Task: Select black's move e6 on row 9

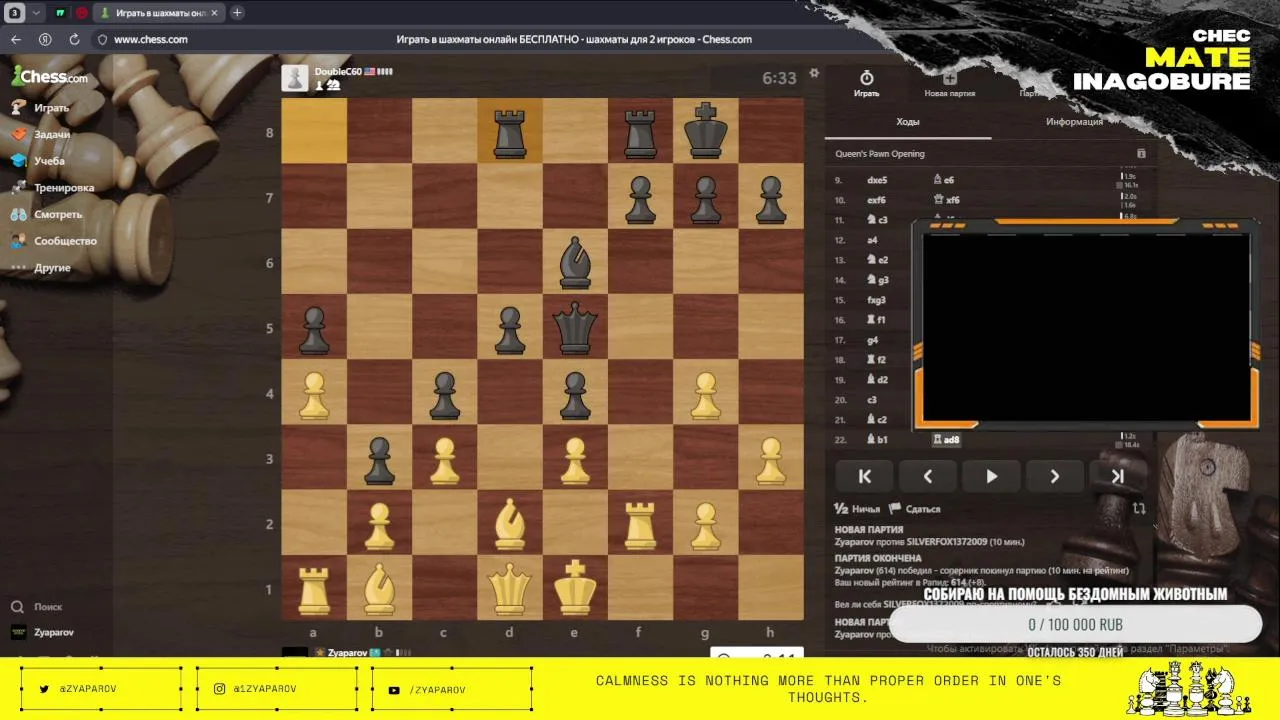Action: 944,180
